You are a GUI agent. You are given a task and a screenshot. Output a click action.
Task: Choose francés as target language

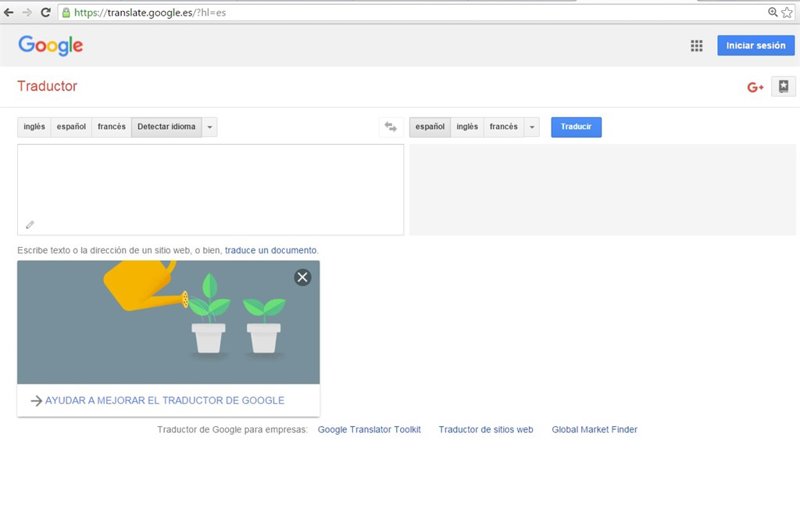tap(504, 127)
